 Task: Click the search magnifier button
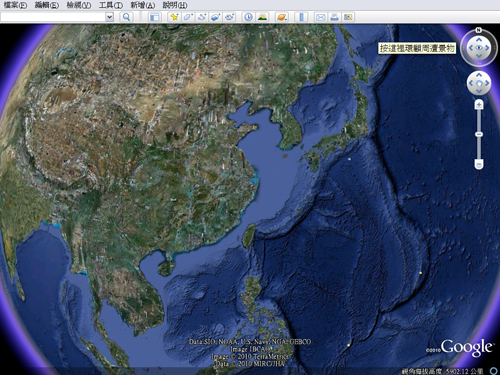click(x=126, y=17)
